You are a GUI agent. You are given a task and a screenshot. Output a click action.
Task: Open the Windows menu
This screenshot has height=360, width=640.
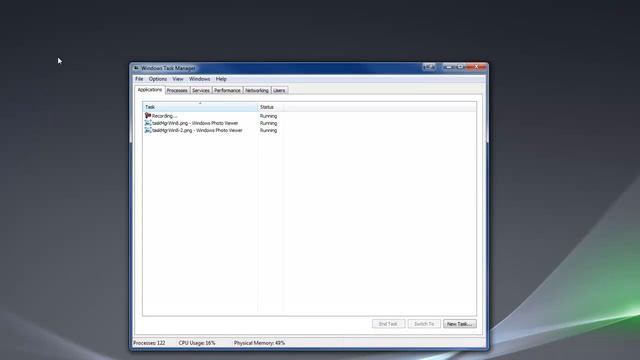pyautogui.click(x=200, y=79)
